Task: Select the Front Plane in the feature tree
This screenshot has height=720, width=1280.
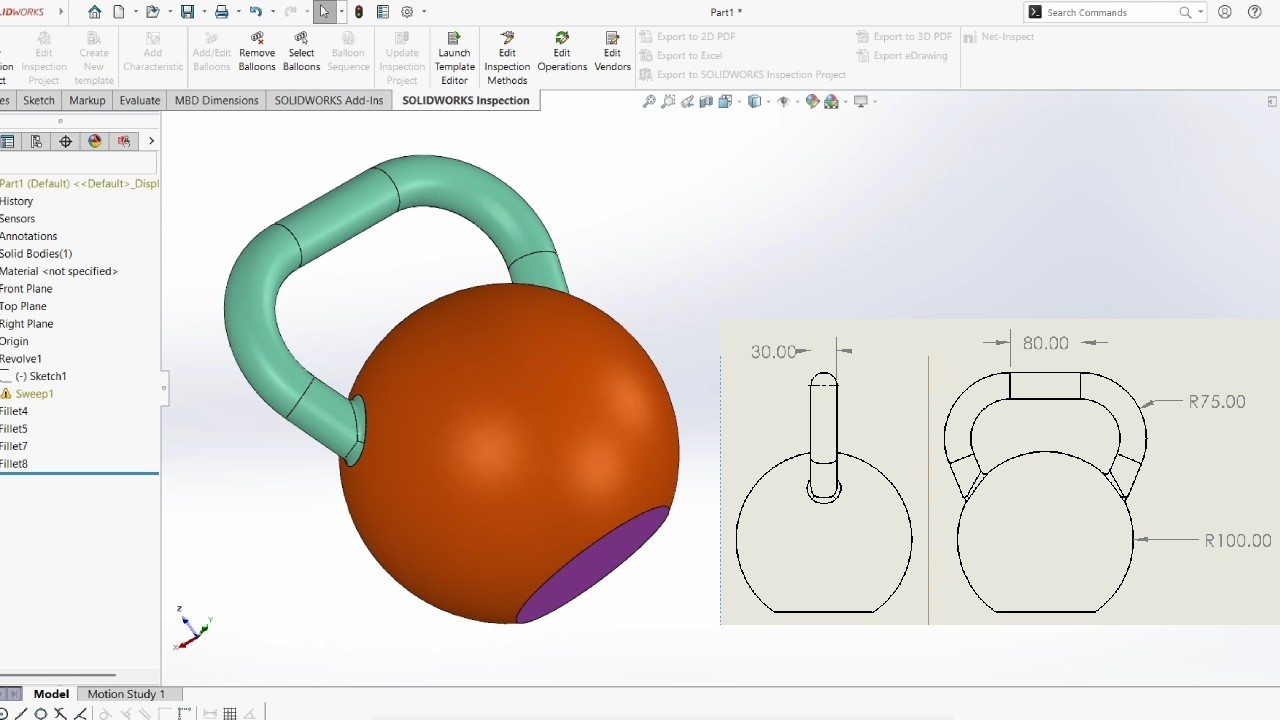Action: (x=26, y=289)
